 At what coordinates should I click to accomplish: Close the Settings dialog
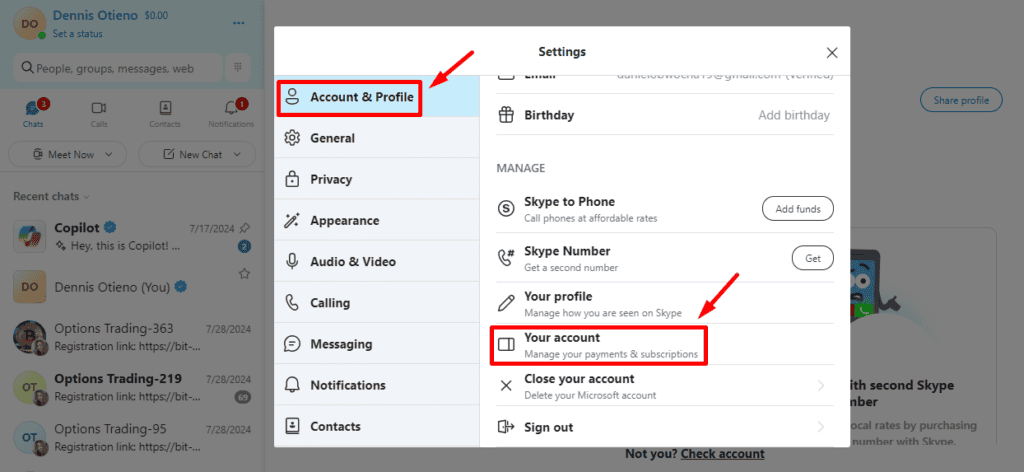click(832, 53)
